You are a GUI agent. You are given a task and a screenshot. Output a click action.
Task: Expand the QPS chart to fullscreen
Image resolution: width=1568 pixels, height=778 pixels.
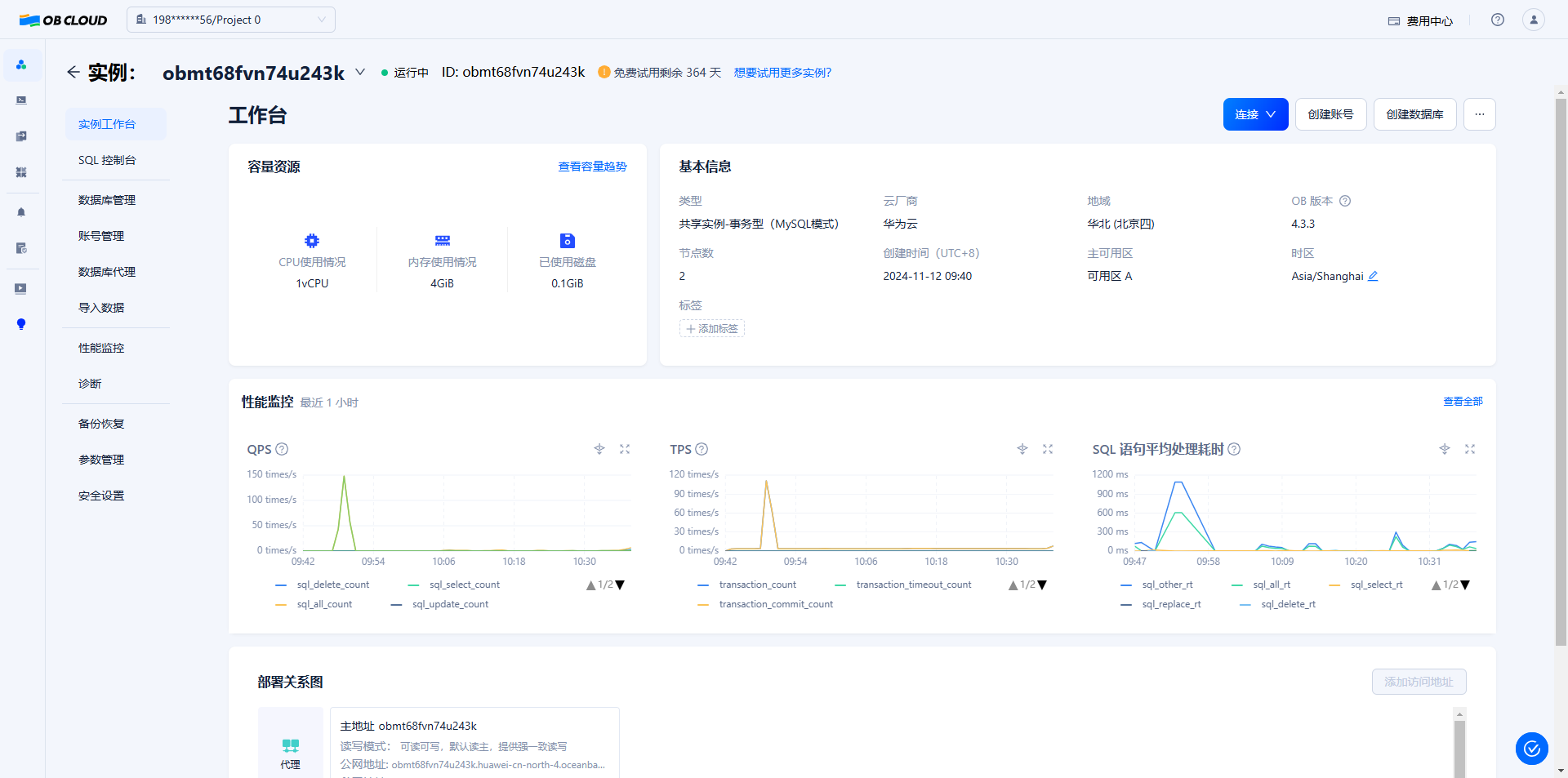(x=625, y=449)
